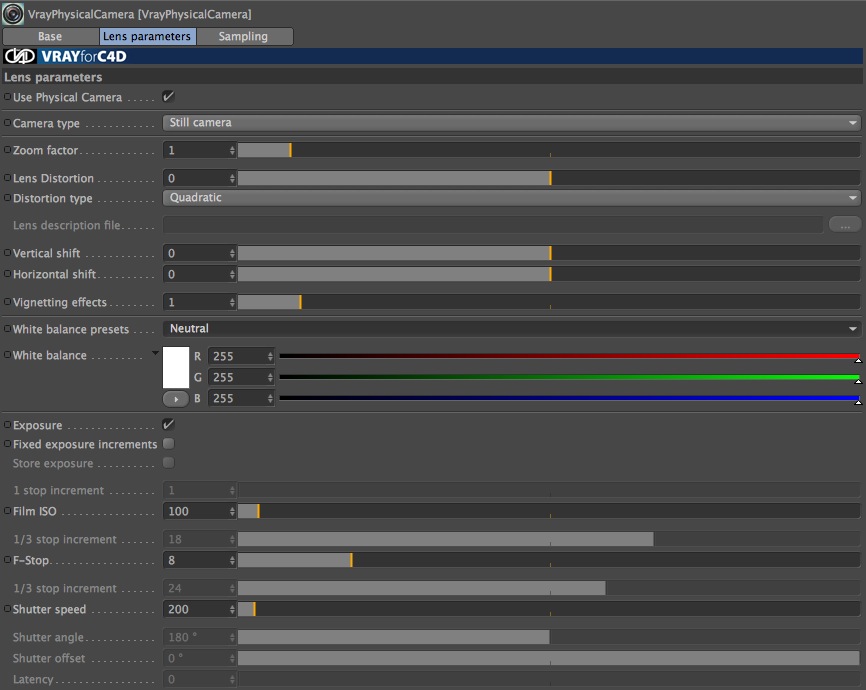Collapse the White balance color expander triangle
Viewport: 866px width, 690px height.
coord(155,353)
